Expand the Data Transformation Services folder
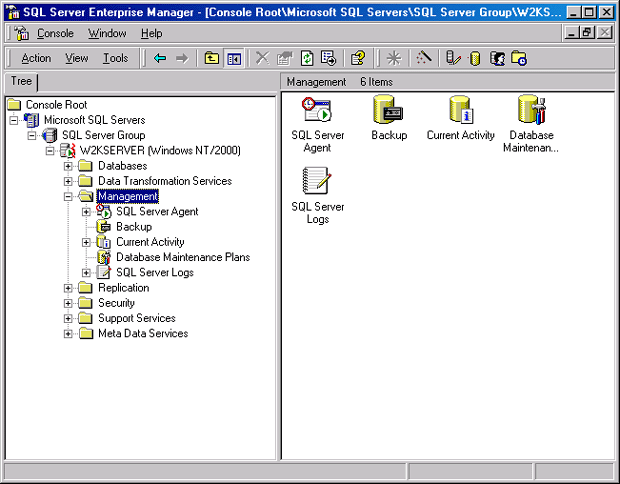The width and height of the screenshot is (620, 484). 68,181
